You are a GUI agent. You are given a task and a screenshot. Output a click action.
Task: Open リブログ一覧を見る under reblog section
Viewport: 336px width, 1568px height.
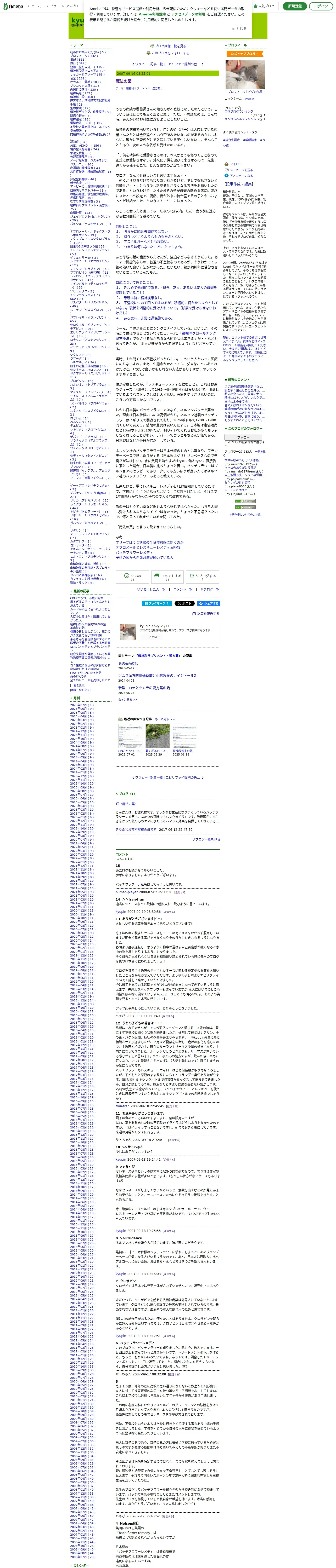(x=206, y=839)
